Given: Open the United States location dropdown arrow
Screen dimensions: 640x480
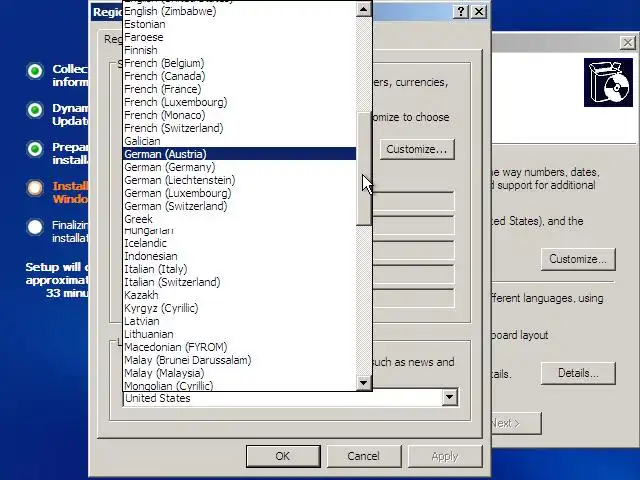Looking at the screenshot, I should point(449,397).
